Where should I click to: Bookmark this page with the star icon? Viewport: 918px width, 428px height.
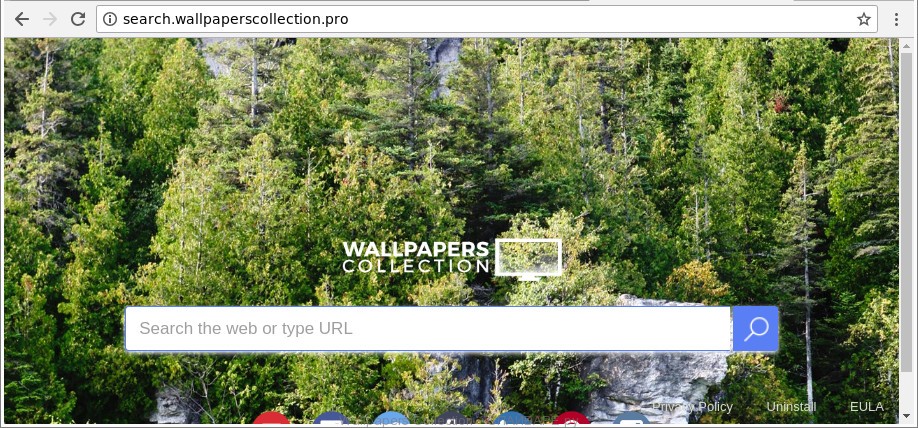864,19
